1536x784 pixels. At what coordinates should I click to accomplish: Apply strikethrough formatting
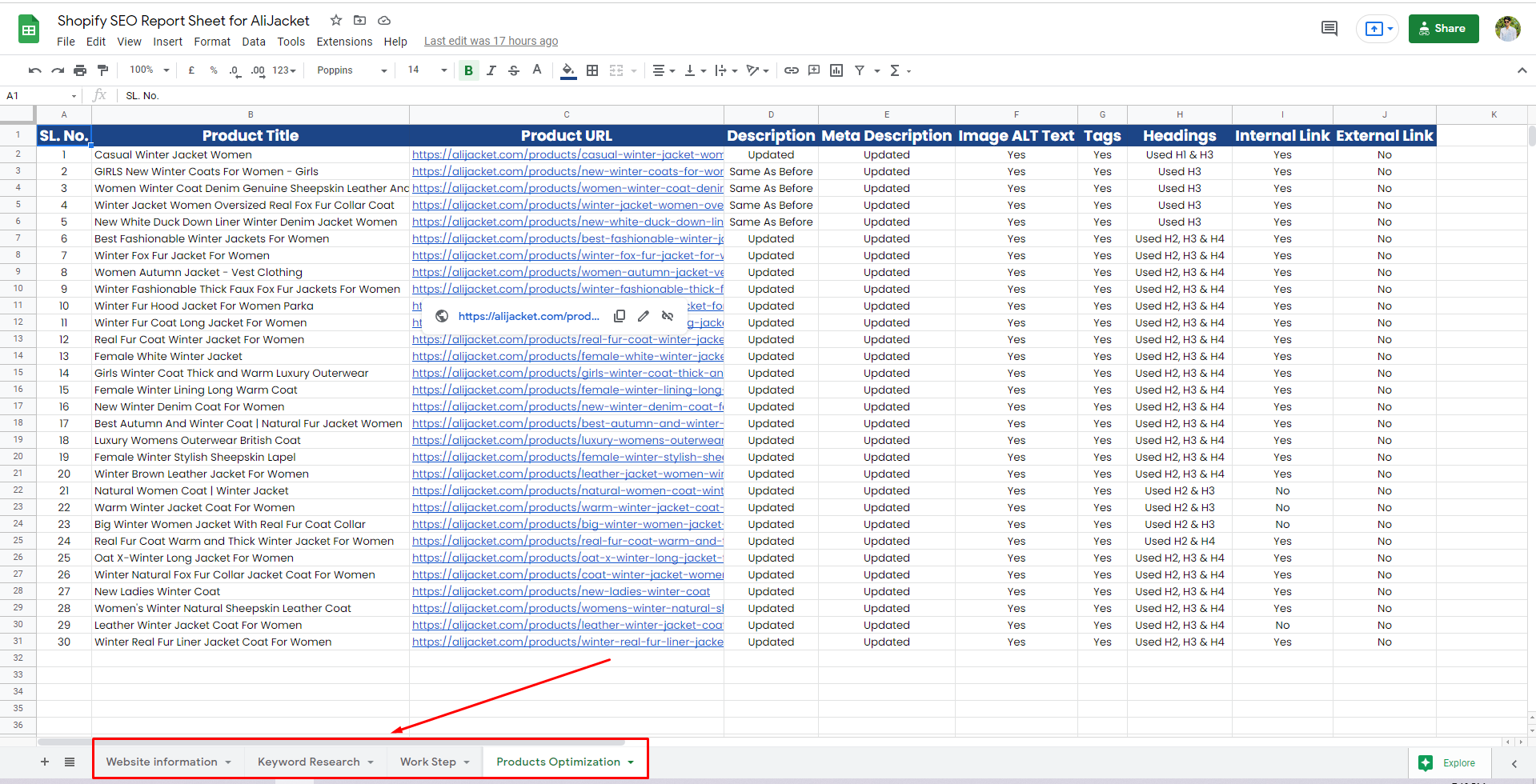click(x=513, y=70)
